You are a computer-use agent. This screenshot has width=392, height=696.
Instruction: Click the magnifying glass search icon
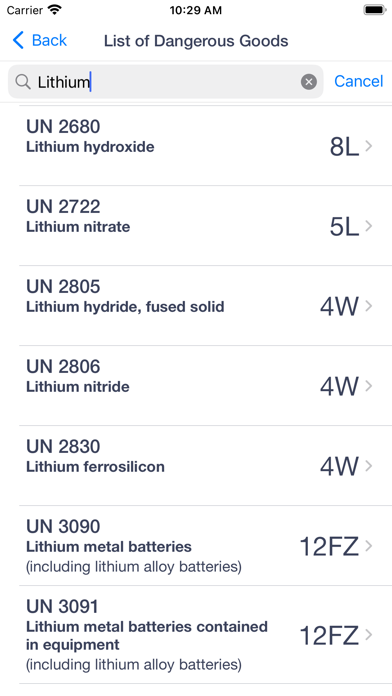click(23, 82)
